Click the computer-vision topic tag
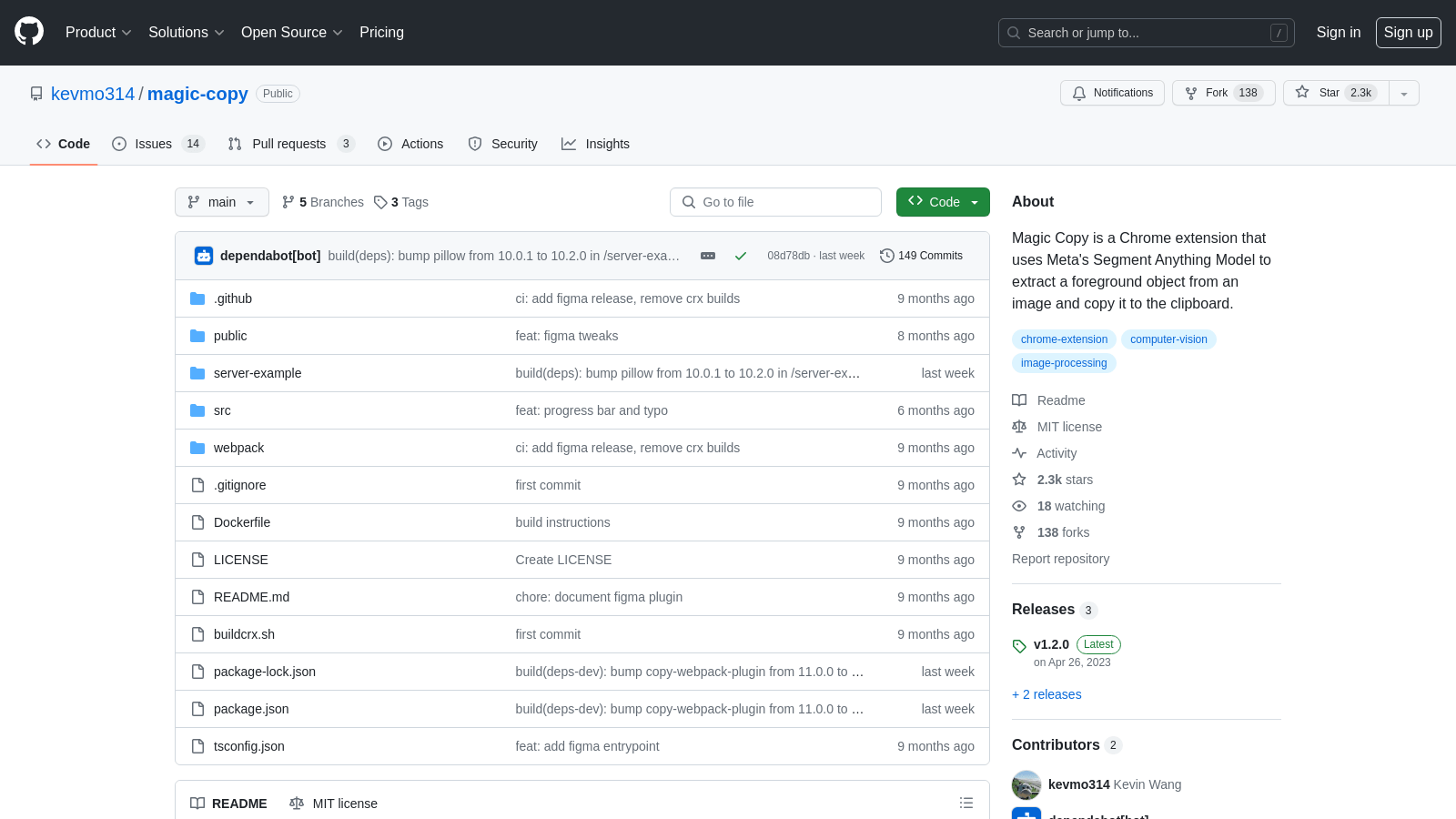The image size is (1456, 819). pyautogui.click(x=1168, y=339)
